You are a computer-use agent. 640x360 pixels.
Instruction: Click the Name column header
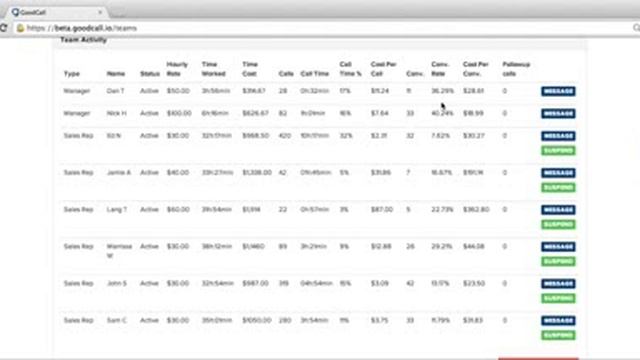(x=116, y=74)
